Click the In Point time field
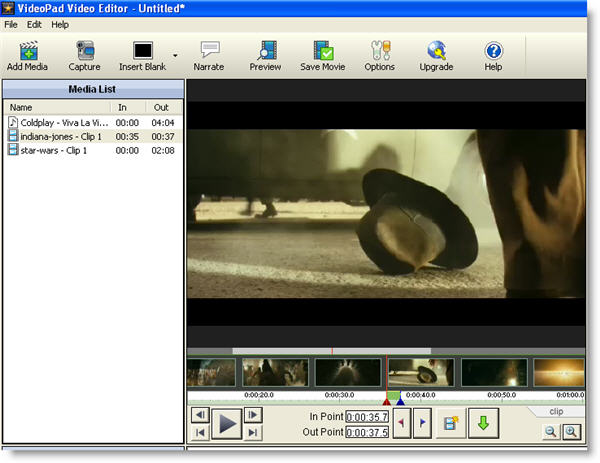The image size is (600, 463). point(367,416)
